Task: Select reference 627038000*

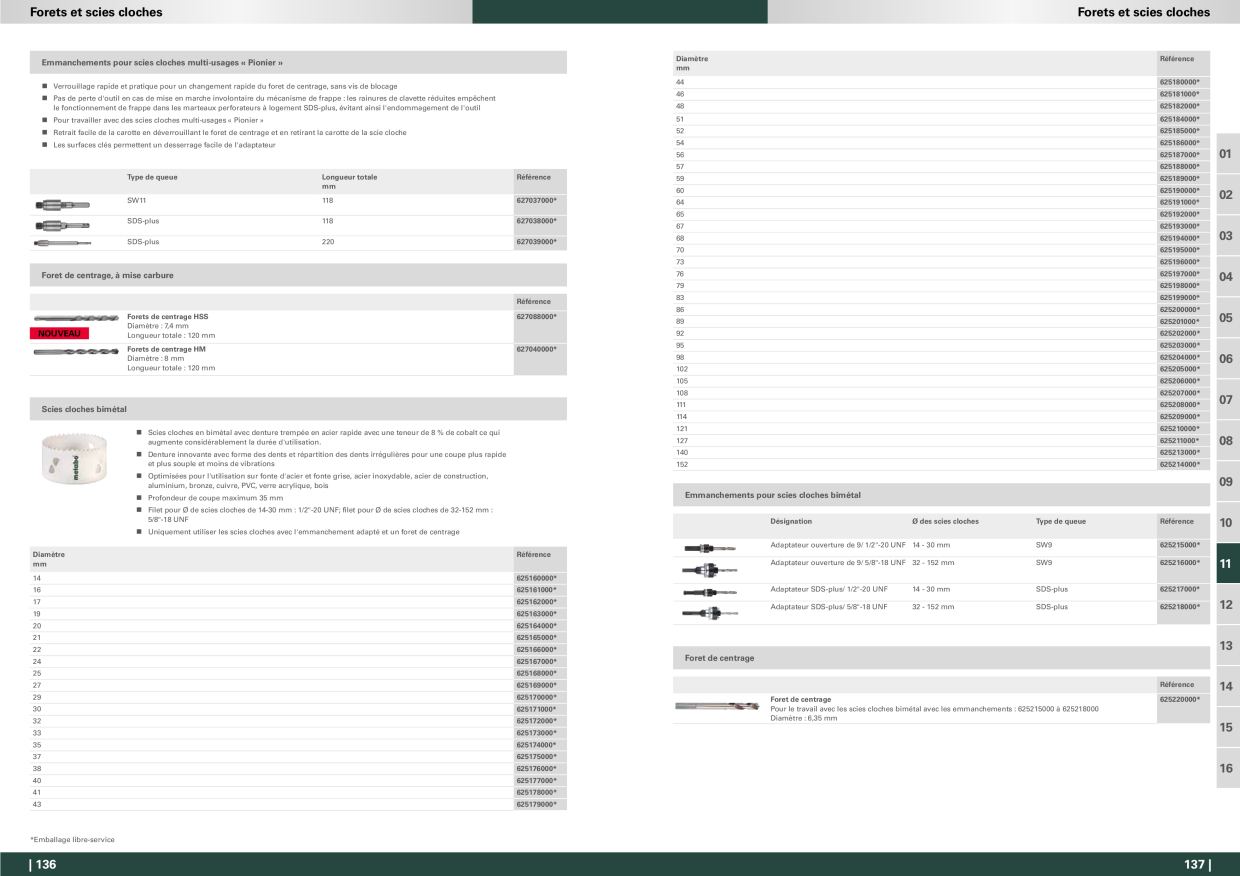Action: click(x=536, y=220)
